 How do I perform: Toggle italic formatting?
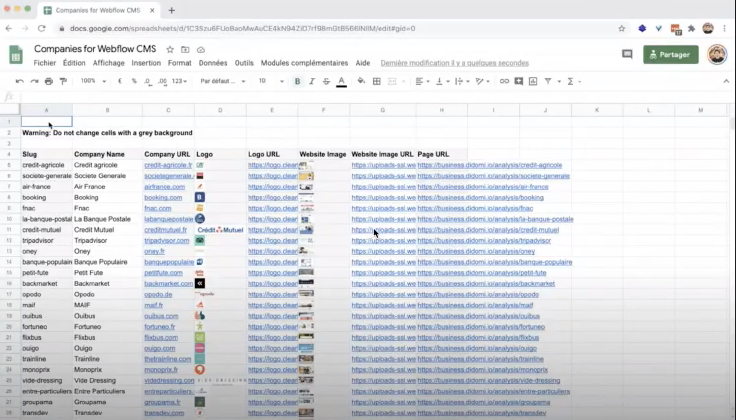click(x=312, y=81)
